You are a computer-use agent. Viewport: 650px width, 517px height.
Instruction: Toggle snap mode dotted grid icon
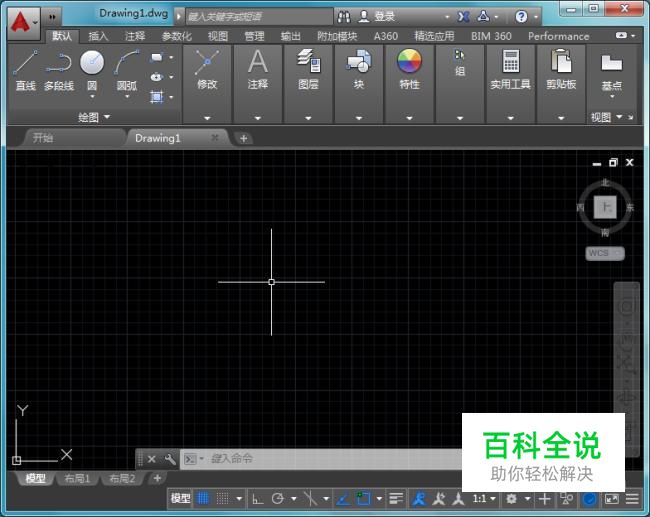pyautogui.click(x=223, y=499)
